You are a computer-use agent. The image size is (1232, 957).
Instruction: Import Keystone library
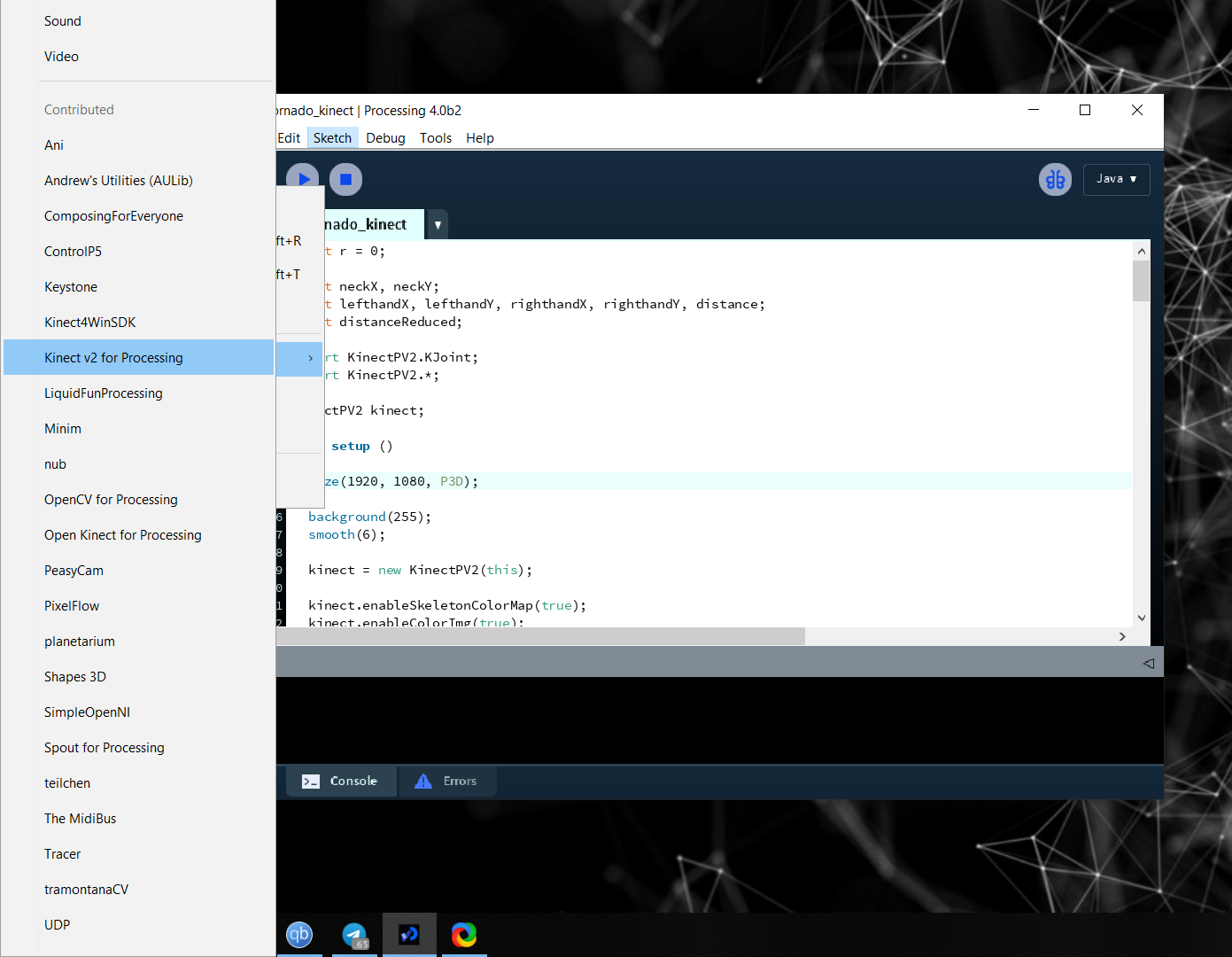coord(139,287)
